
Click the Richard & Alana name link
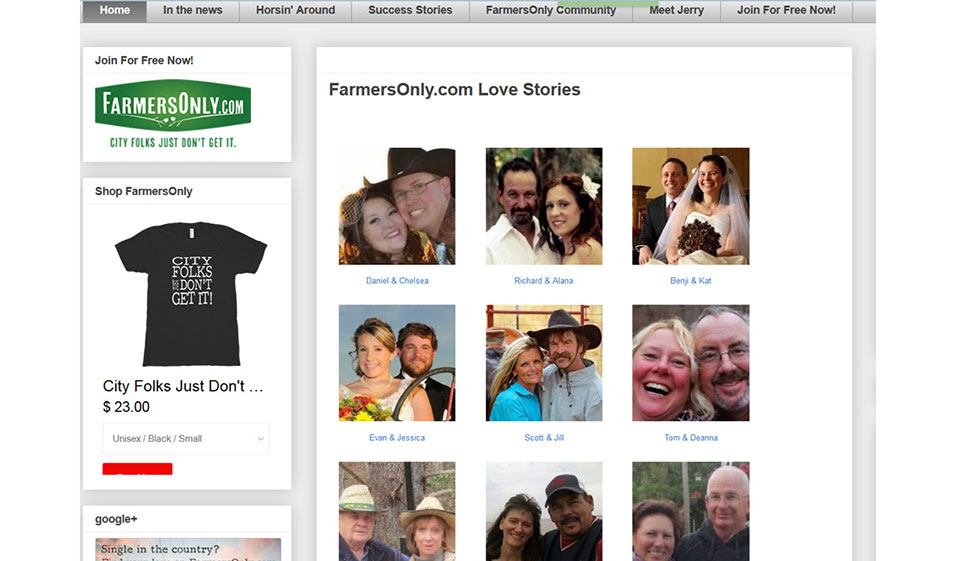click(x=543, y=281)
